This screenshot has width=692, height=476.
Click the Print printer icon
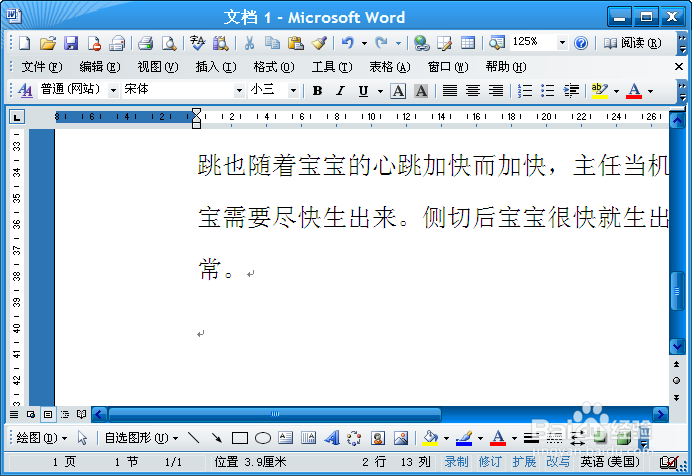click(145, 43)
